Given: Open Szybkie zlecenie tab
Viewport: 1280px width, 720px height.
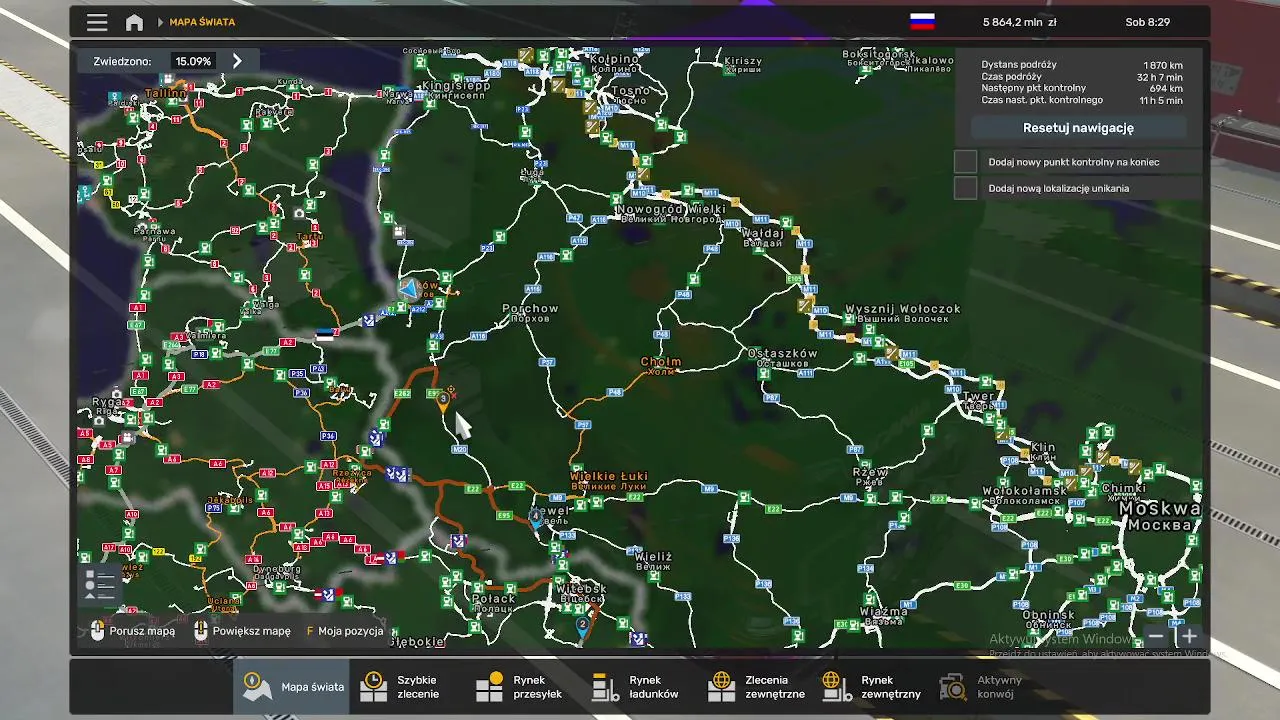Looking at the screenshot, I should click(x=408, y=687).
